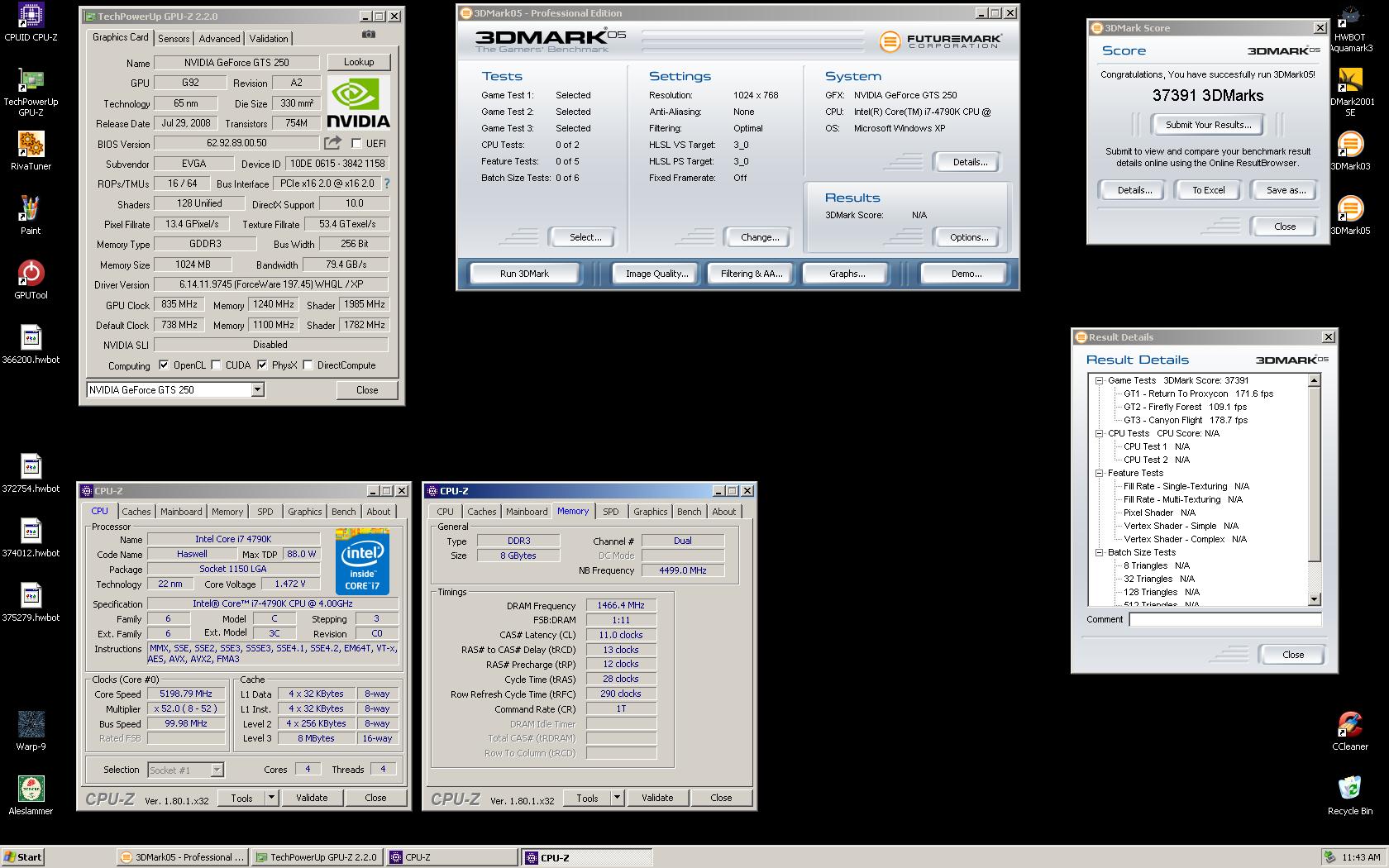1389x868 pixels.
Task: Open Aleslammer desktop icon
Action: pos(31,795)
